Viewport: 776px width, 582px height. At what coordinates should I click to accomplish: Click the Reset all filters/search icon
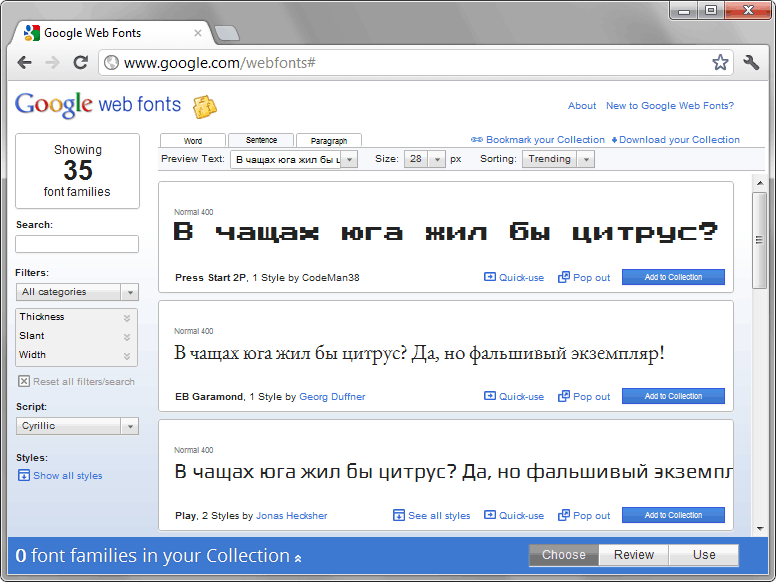(24, 382)
